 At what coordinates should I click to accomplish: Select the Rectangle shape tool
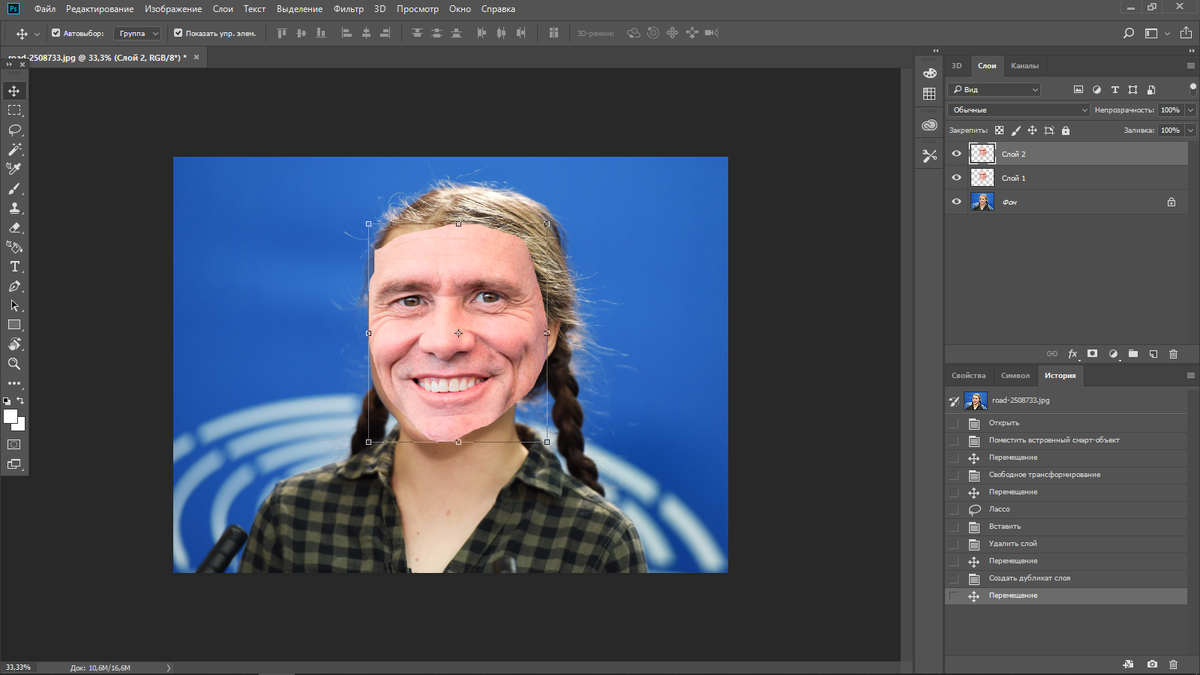[14, 325]
